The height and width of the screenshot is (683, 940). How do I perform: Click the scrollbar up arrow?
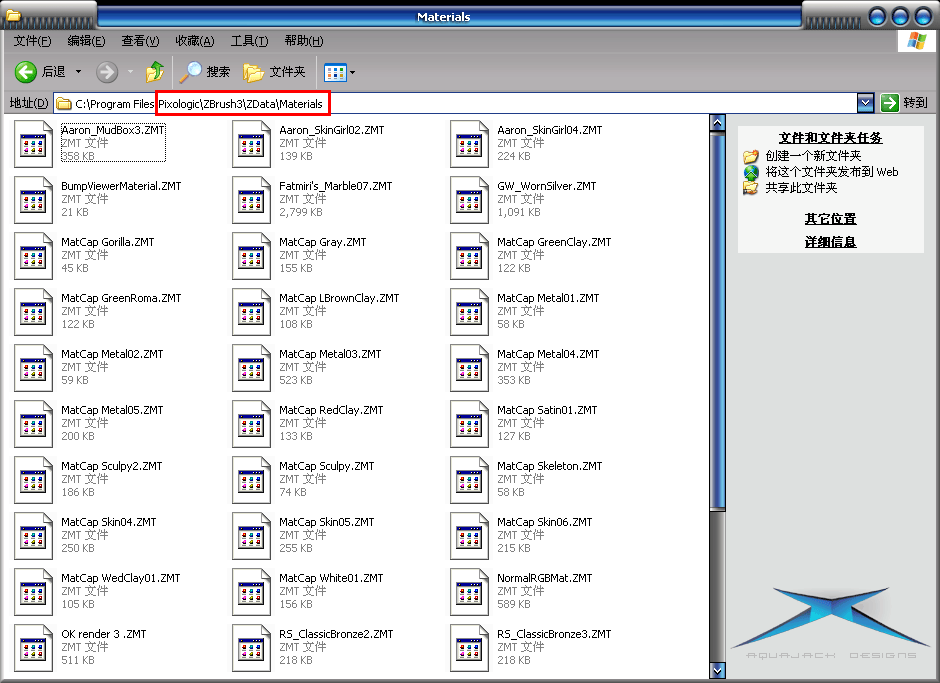point(717,123)
